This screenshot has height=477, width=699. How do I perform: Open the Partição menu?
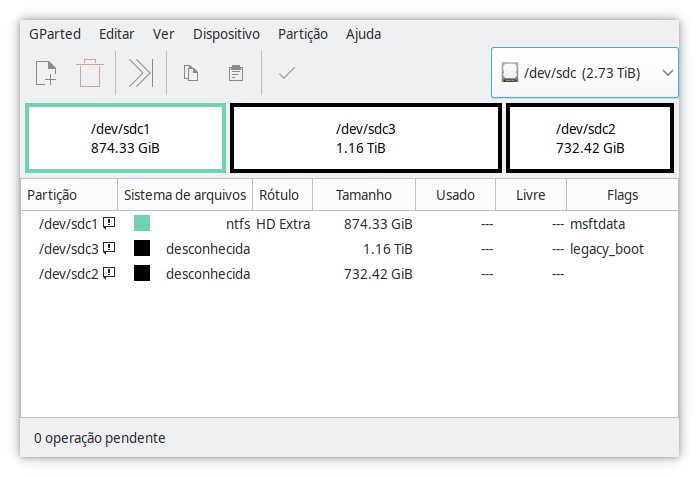pyautogui.click(x=303, y=34)
